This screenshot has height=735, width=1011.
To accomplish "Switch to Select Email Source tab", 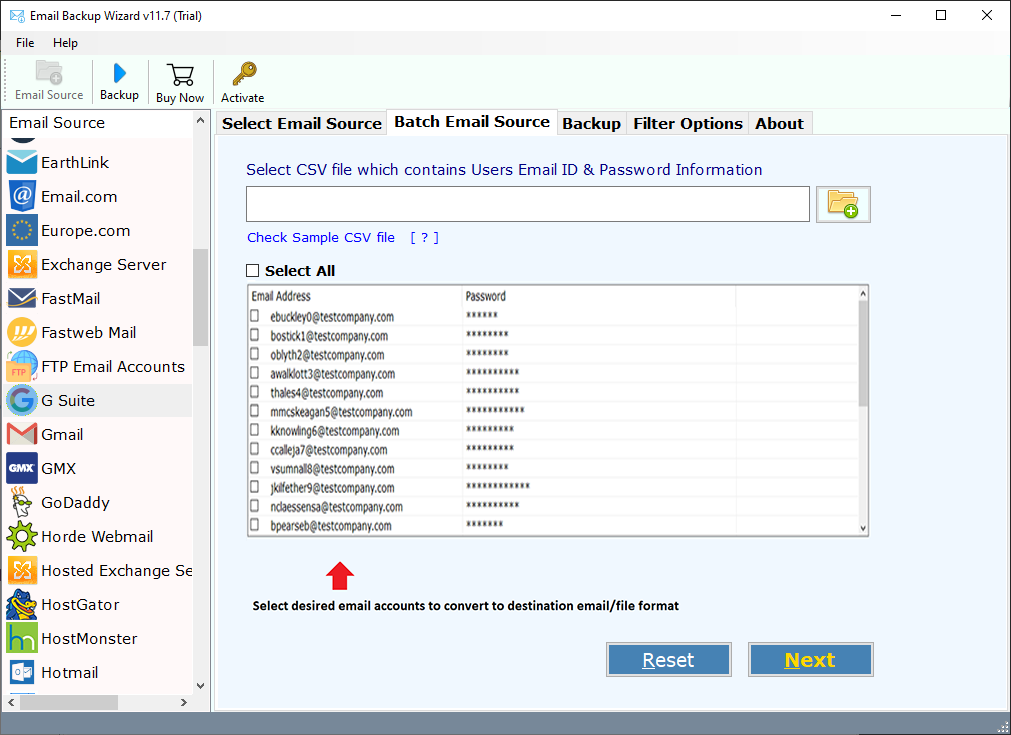I will point(302,123).
